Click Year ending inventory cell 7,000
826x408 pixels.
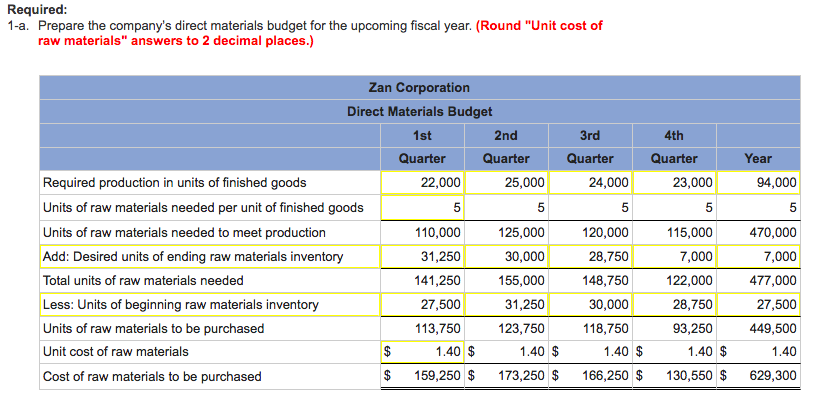point(758,257)
